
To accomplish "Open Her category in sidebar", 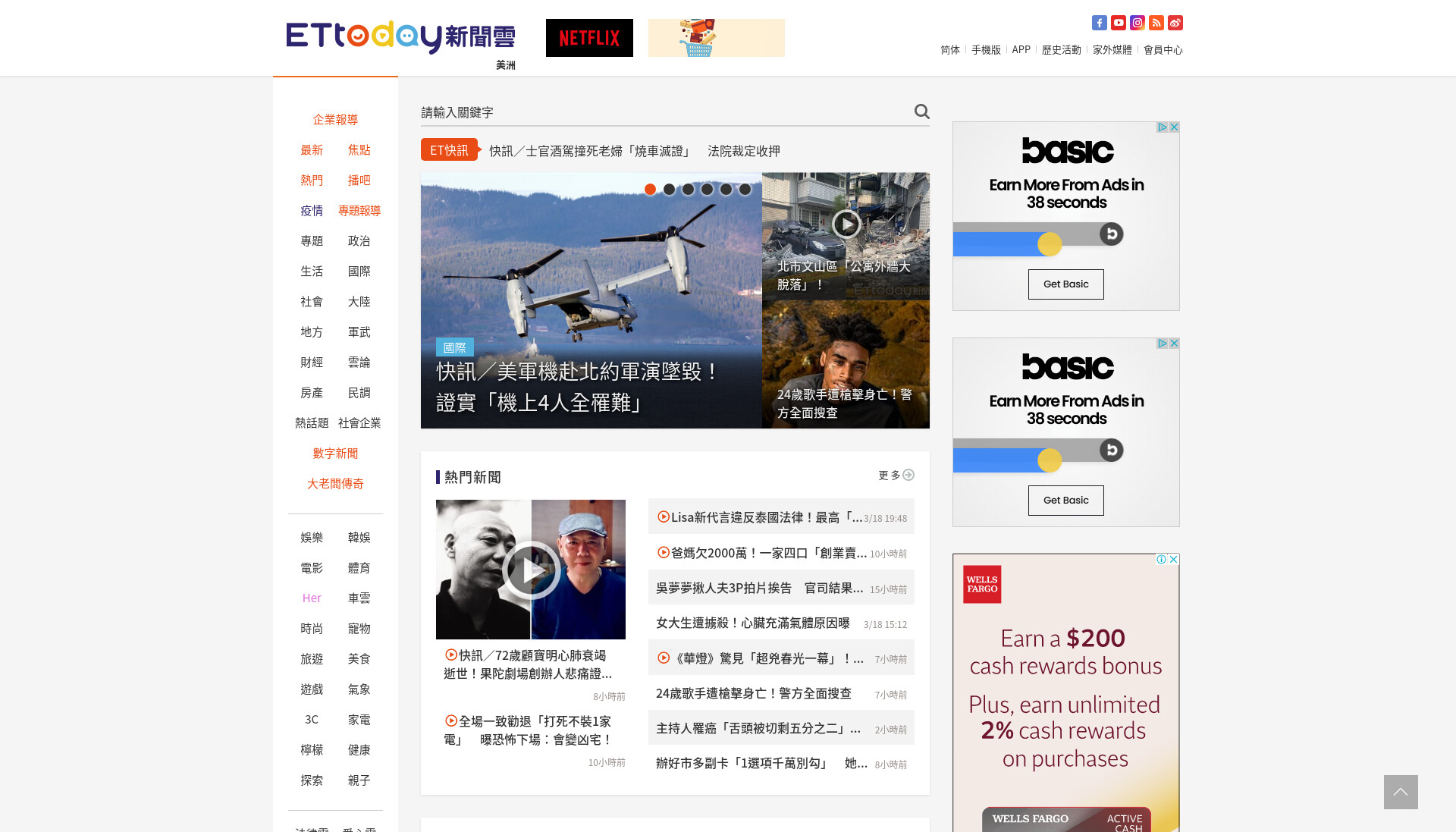I will [x=312, y=598].
